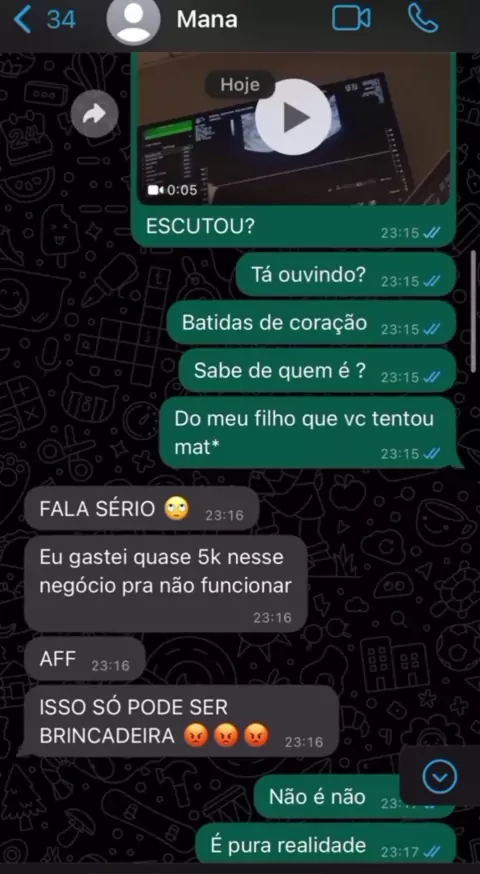Tap the 'É pura realidade' message
480x874 pixels.
point(326,845)
